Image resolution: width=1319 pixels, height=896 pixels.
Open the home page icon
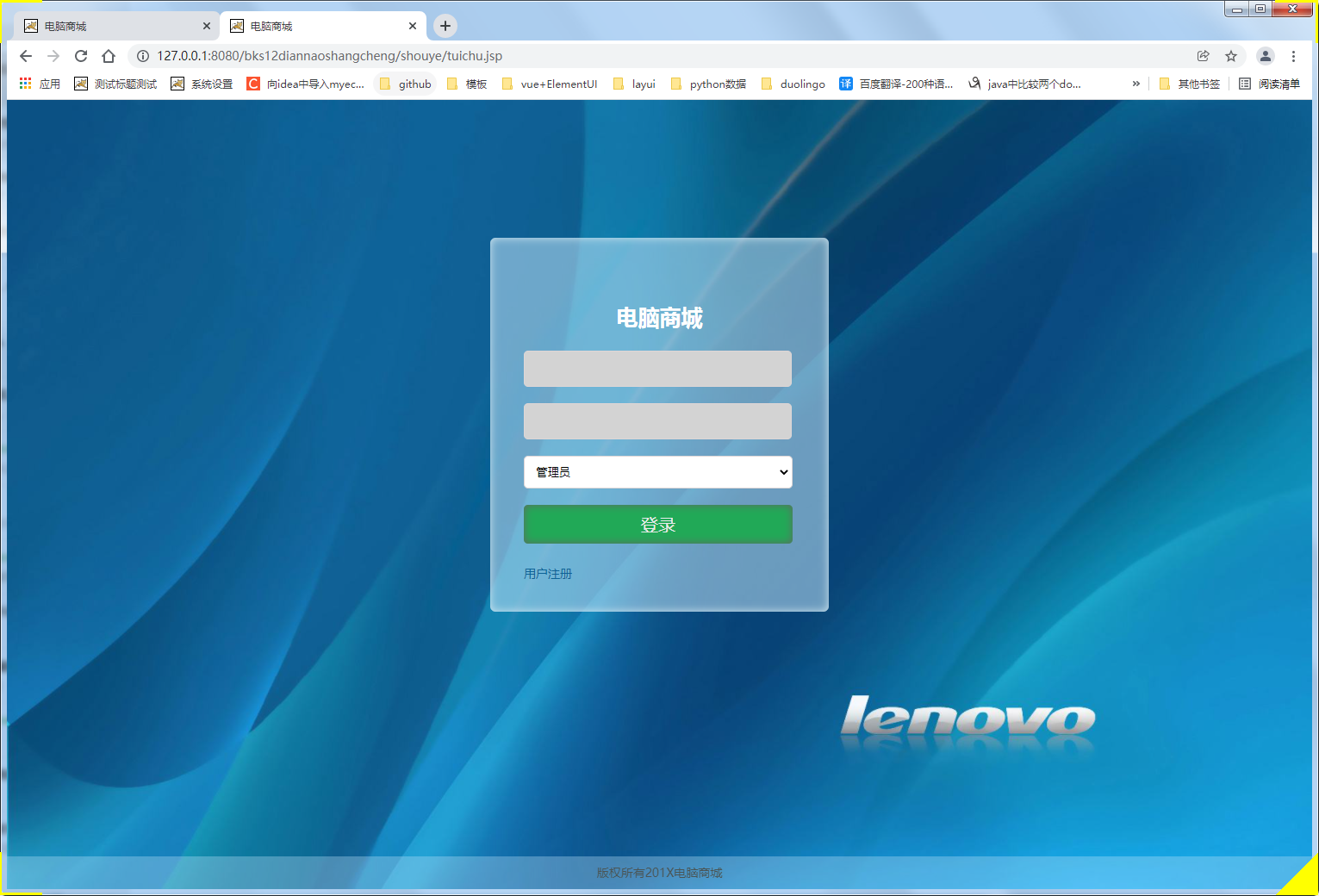tap(109, 56)
